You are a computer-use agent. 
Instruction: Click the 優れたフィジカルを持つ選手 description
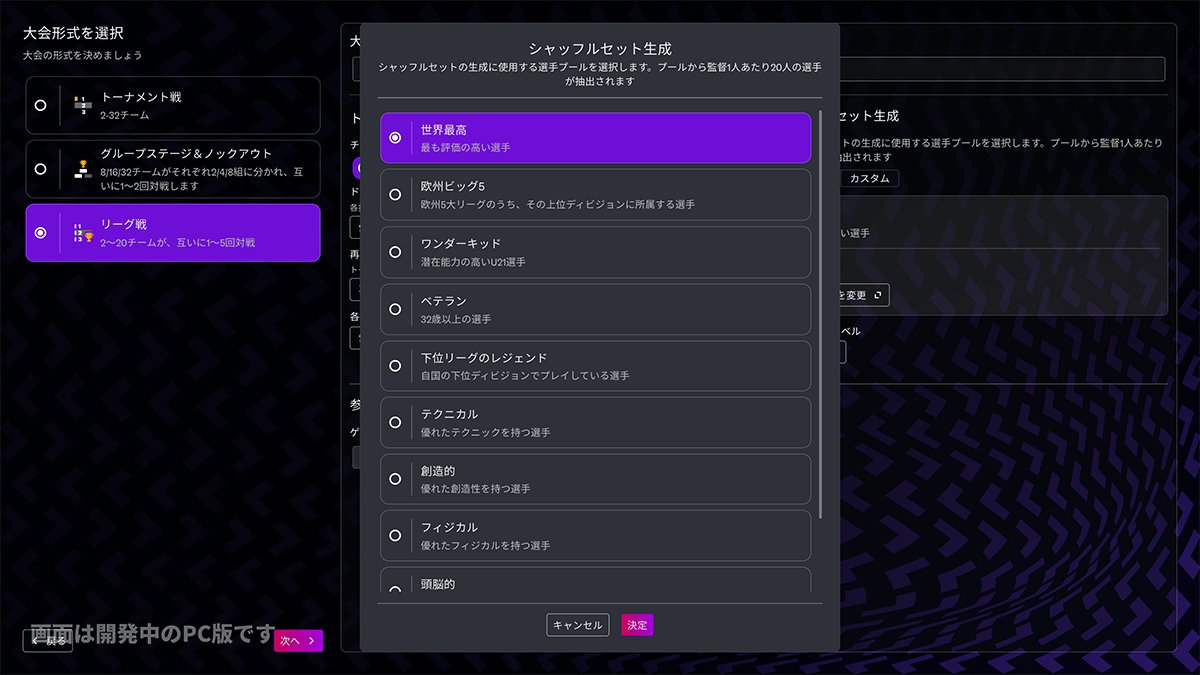point(485,546)
